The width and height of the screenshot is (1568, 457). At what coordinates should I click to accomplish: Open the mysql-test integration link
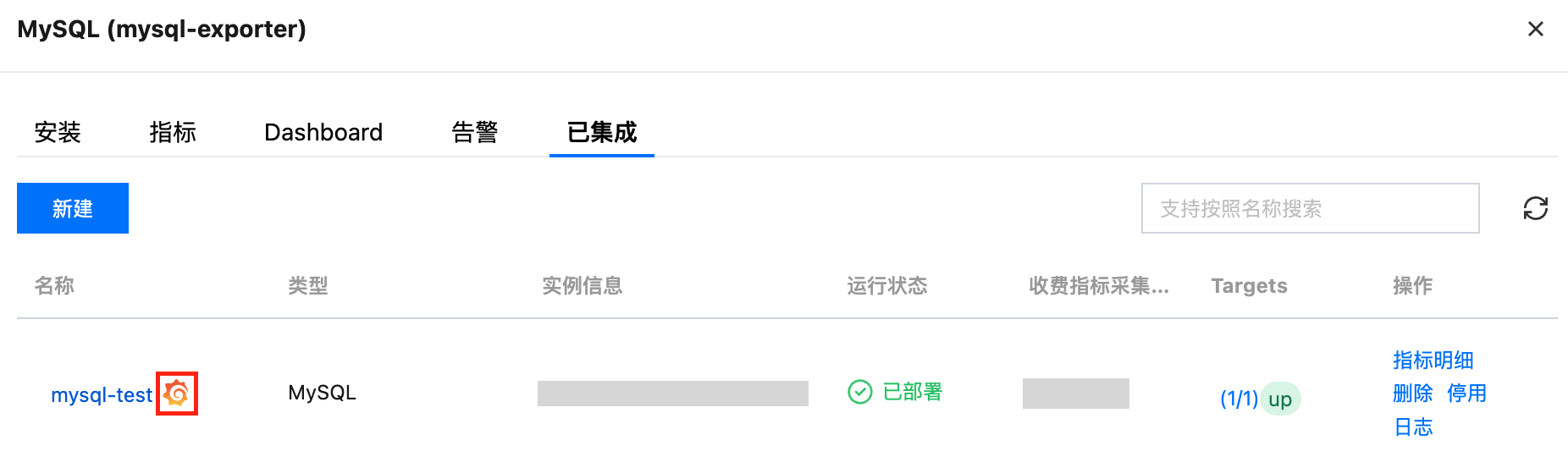click(x=102, y=395)
